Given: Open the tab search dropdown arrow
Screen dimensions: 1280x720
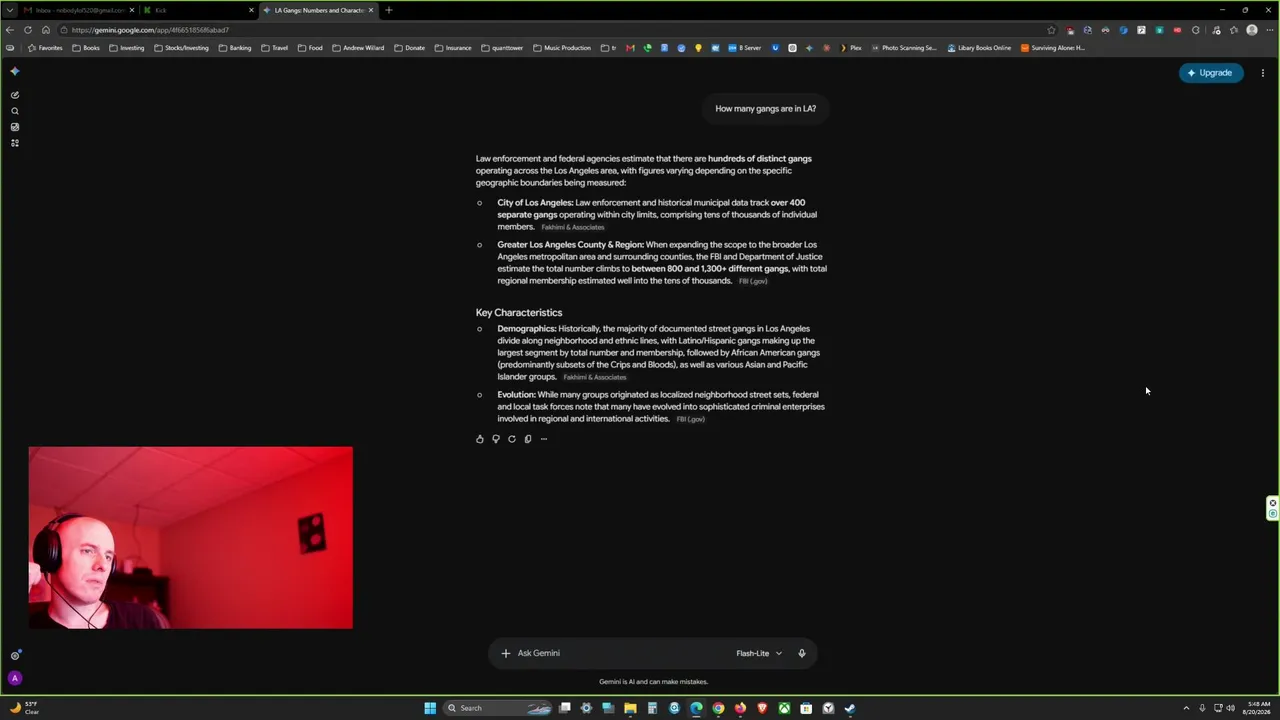Looking at the screenshot, I should pos(9,10).
